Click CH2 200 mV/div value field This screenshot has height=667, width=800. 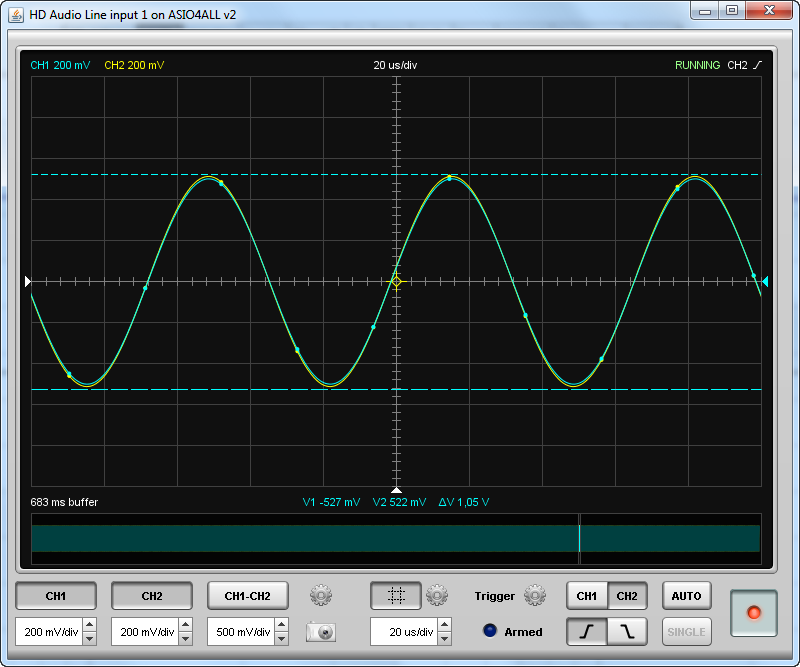(x=145, y=632)
